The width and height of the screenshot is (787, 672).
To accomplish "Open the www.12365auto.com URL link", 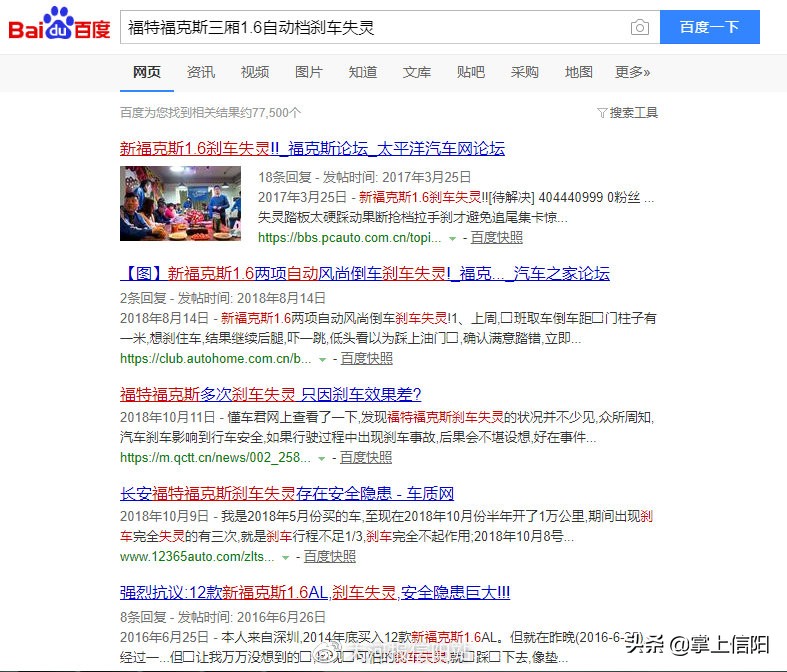I will [x=197, y=557].
